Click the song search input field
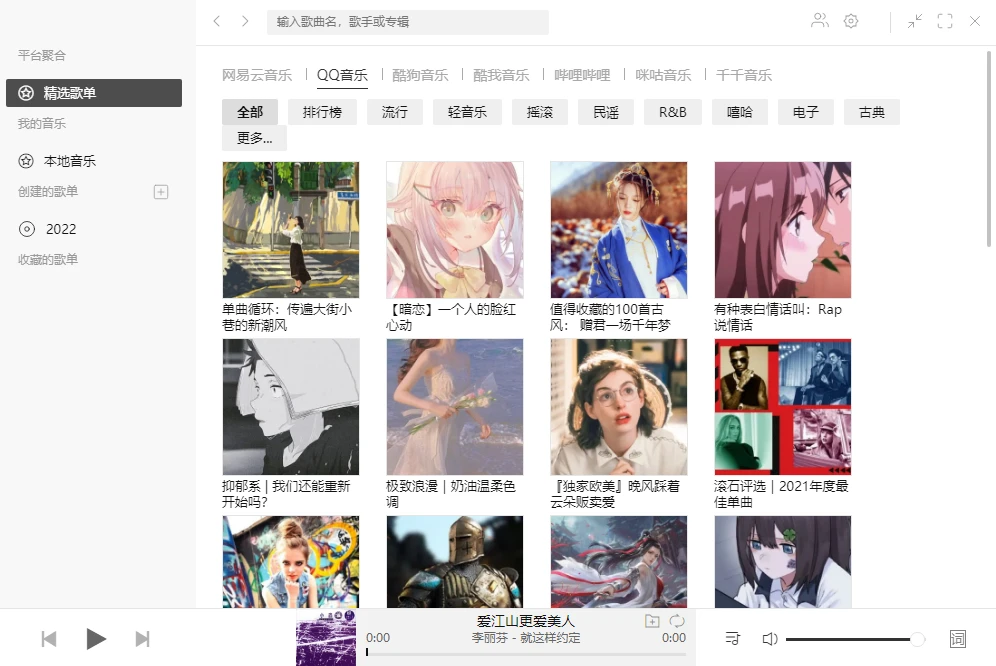 point(408,22)
